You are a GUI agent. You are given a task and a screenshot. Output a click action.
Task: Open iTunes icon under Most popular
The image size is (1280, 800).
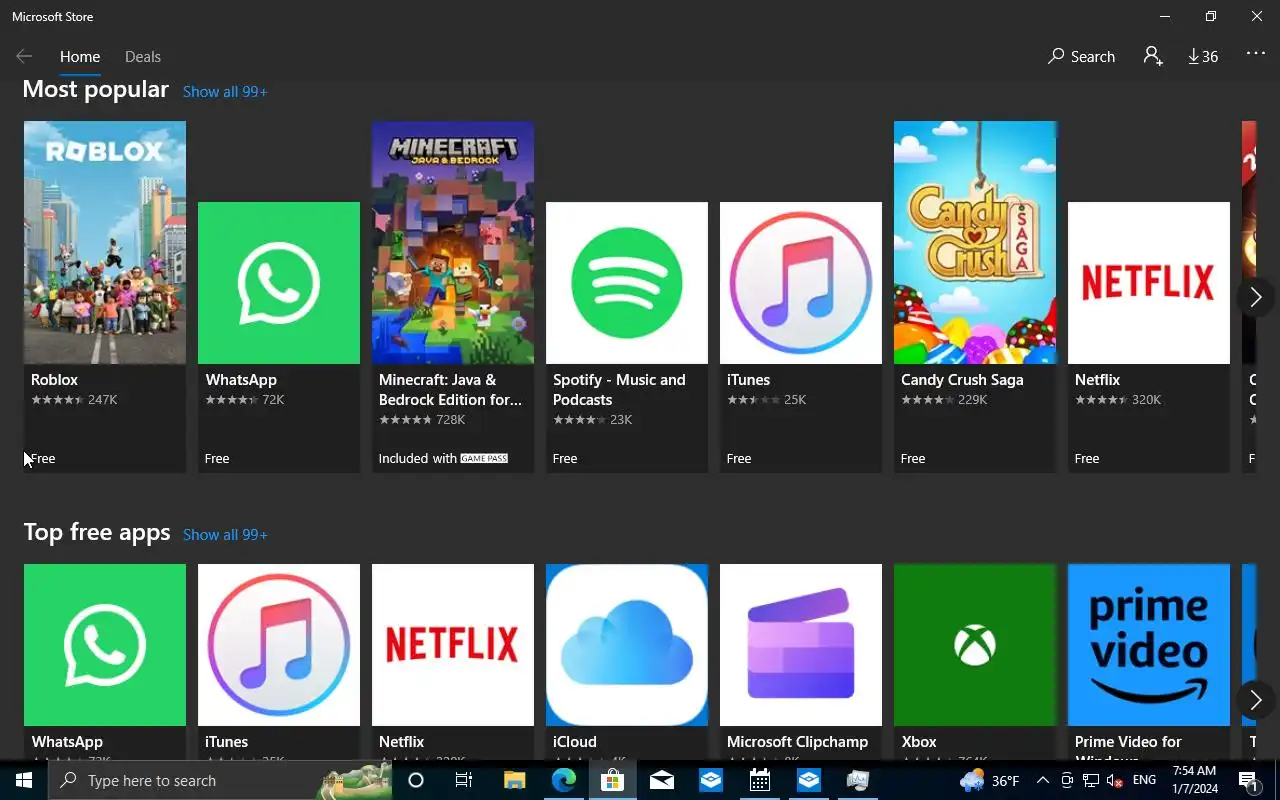pos(801,283)
